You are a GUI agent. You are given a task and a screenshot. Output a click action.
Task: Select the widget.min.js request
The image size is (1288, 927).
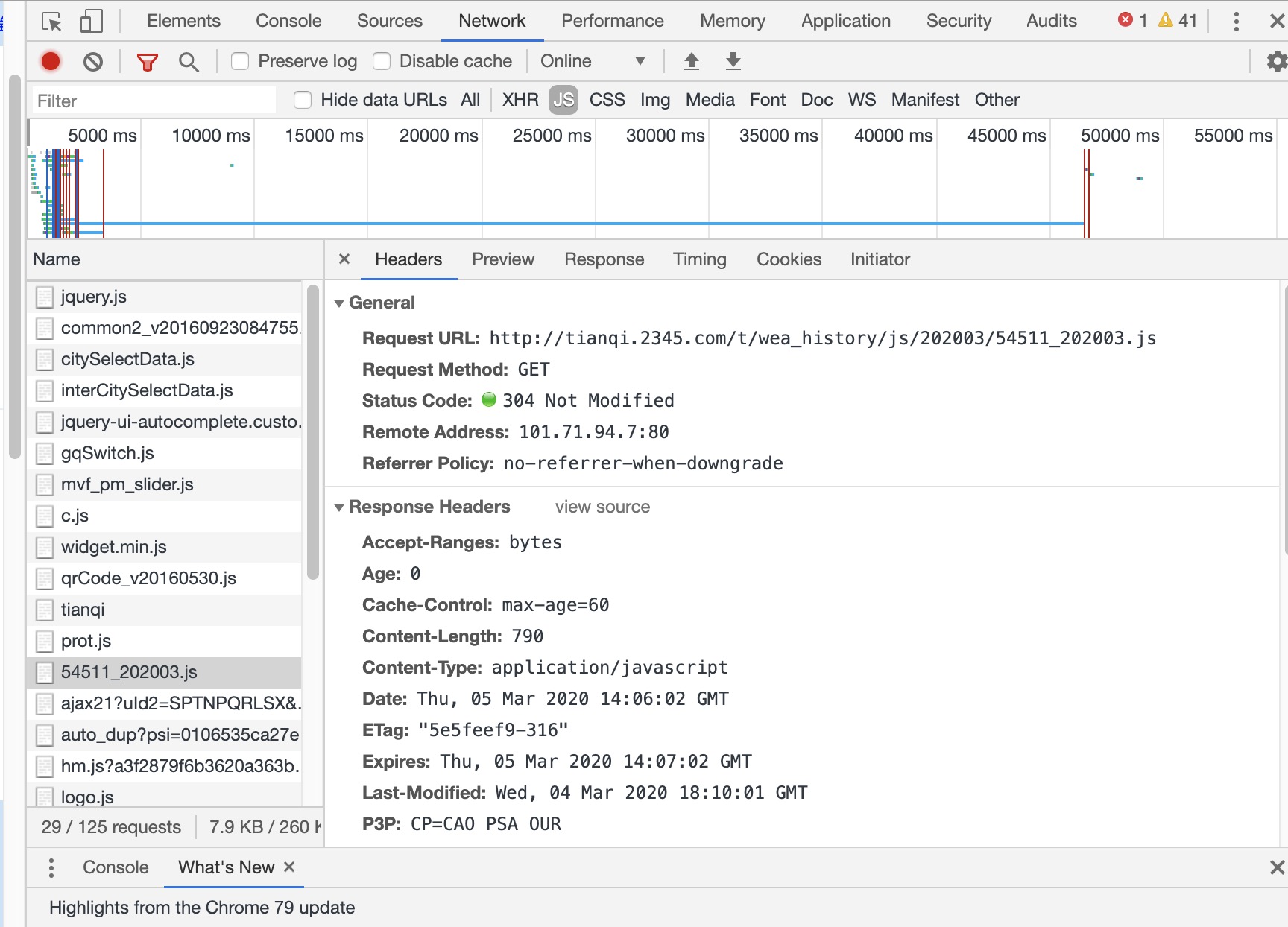165,548
